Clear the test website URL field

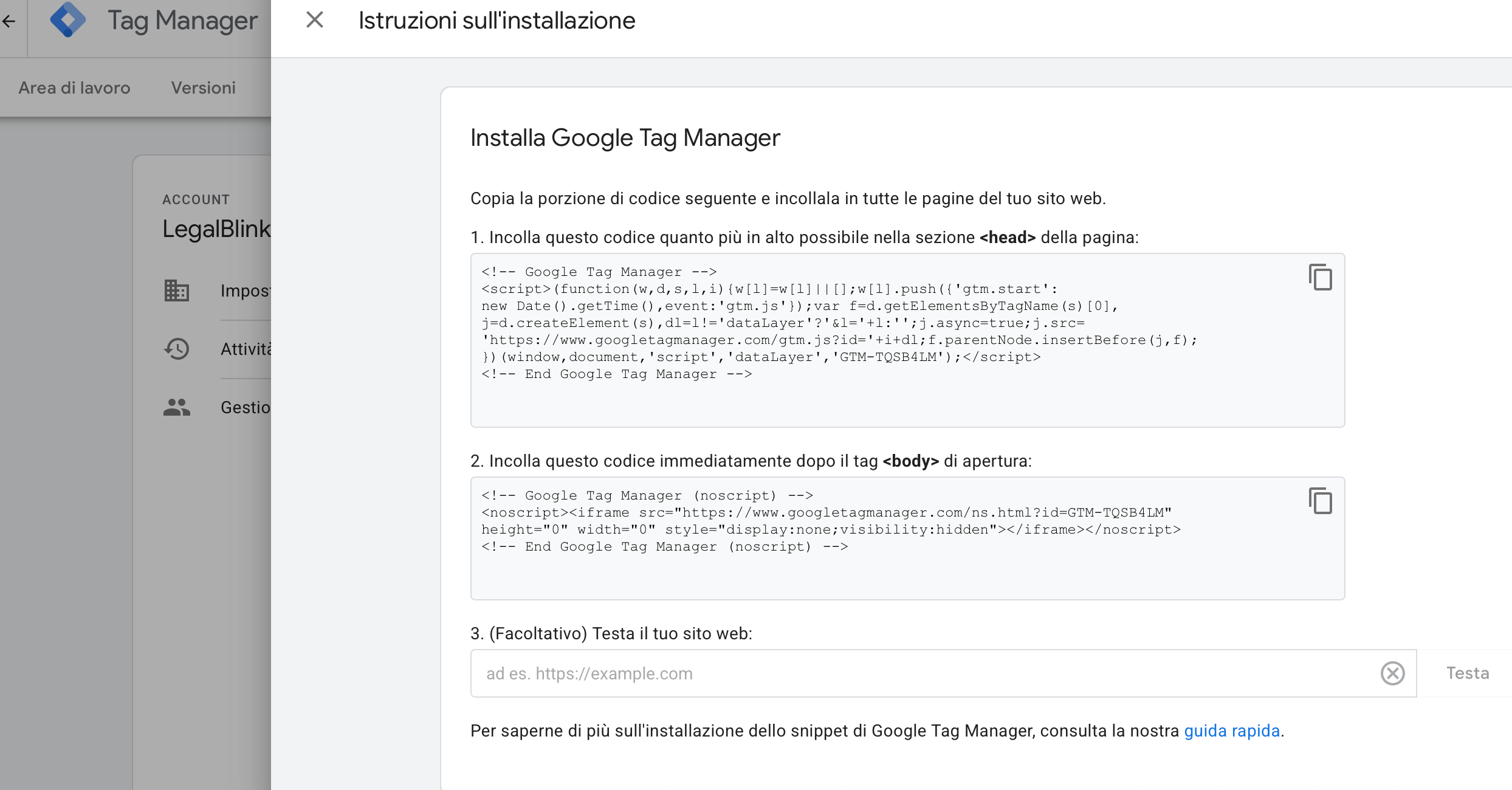(x=1392, y=673)
